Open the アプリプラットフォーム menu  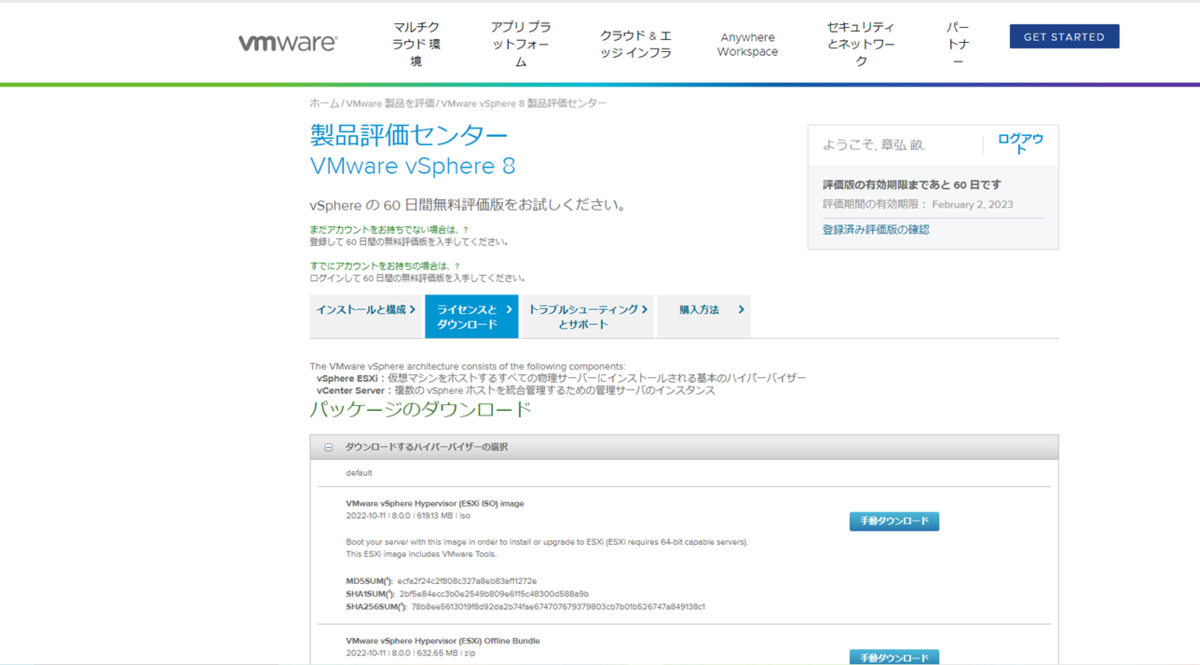tap(521, 44)
